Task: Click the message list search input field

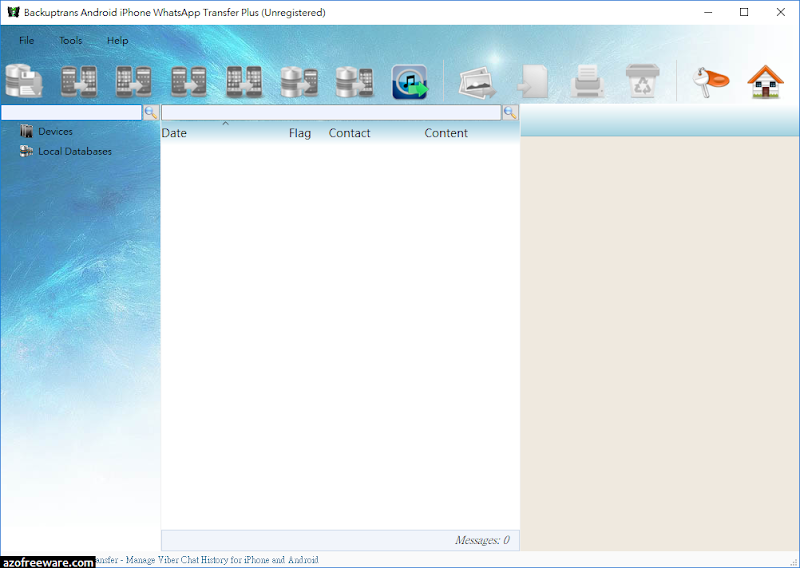Action: coord(331,112)
